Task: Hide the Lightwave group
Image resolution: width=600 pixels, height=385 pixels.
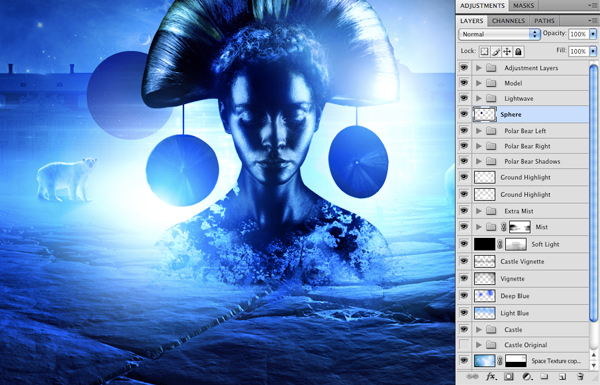Action: (464, 98)
